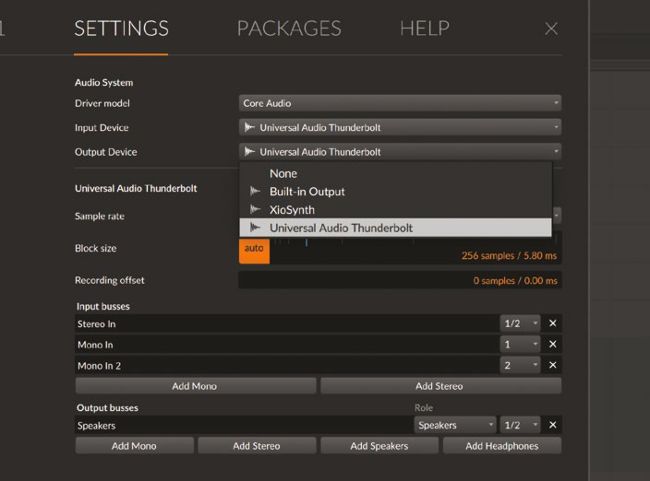Choose XioSynth as output device
Image resolution: width=650 pixels, height=481 pixels.
point(292,210)
